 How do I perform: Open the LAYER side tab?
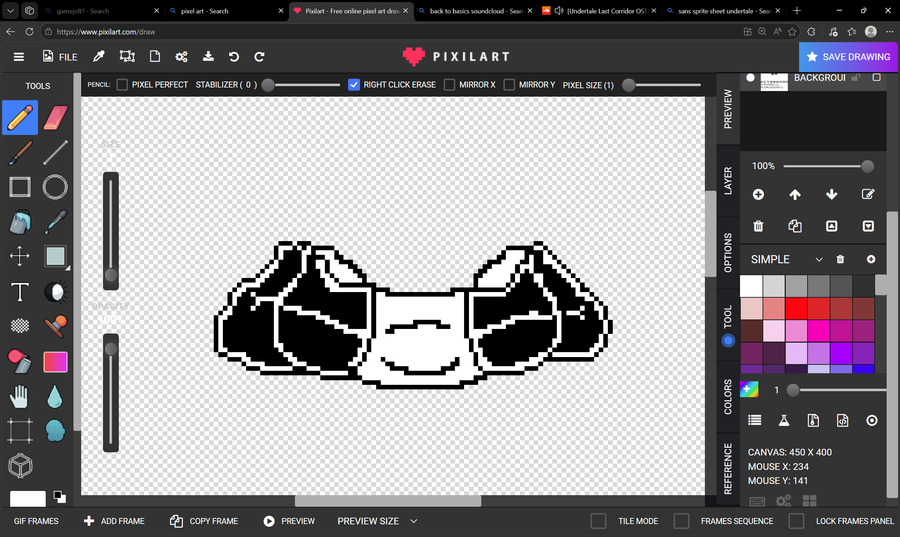pos(728,181)
